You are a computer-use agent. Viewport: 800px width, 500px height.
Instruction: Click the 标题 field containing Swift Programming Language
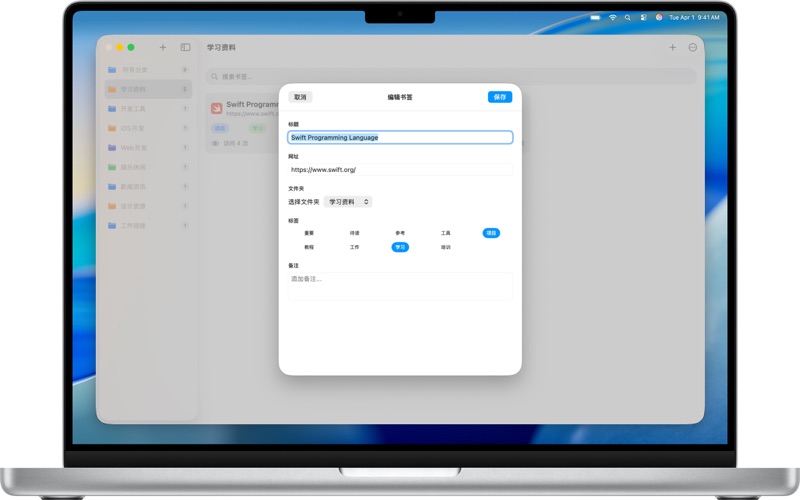click(x=400, y=137)
